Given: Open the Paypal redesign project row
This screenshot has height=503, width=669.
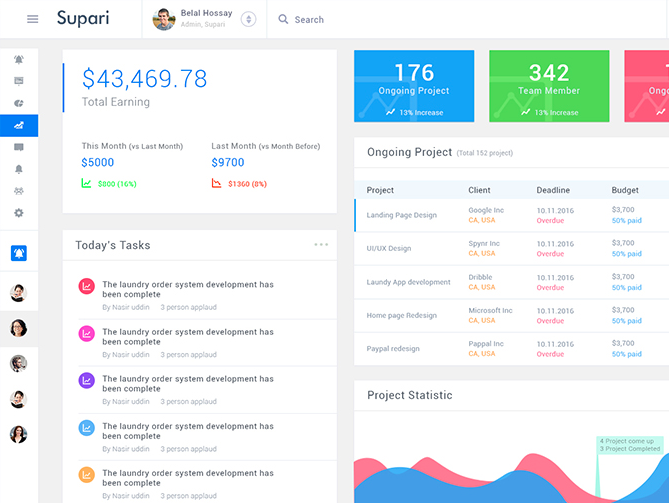Looking at the screenshot, I should [393, 349].
